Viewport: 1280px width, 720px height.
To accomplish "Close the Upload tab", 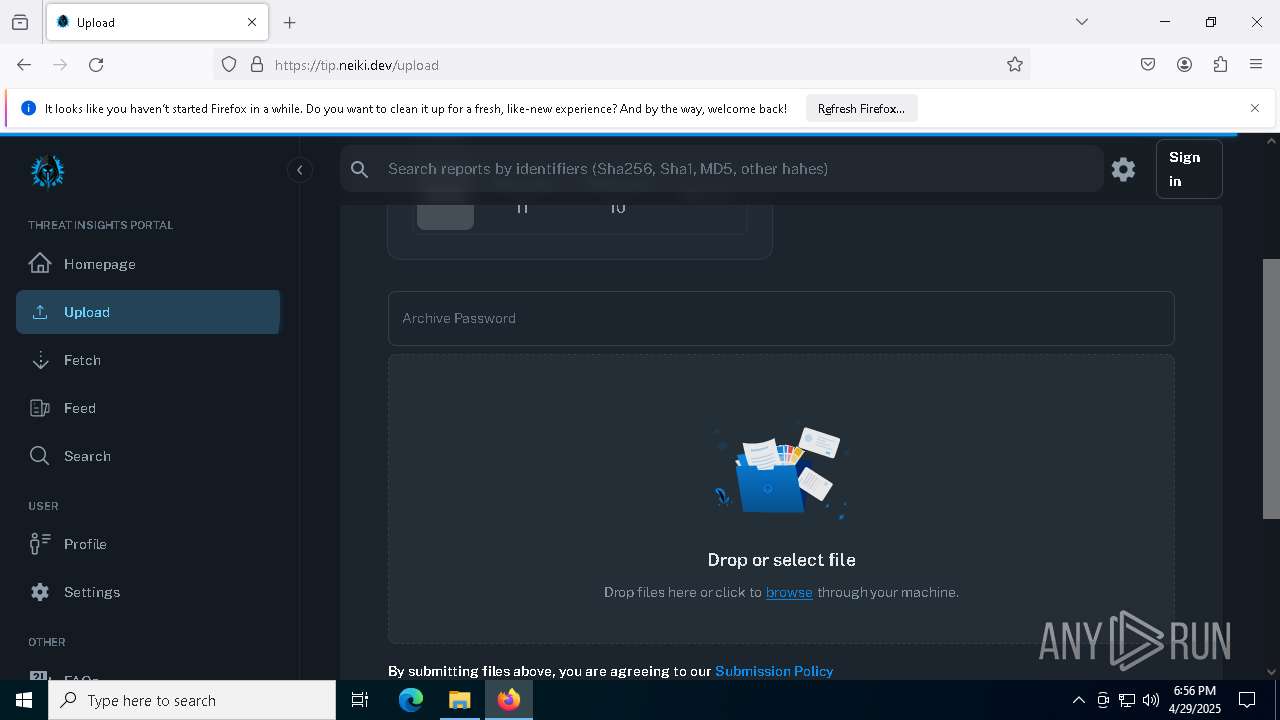I will click(252, 22).
